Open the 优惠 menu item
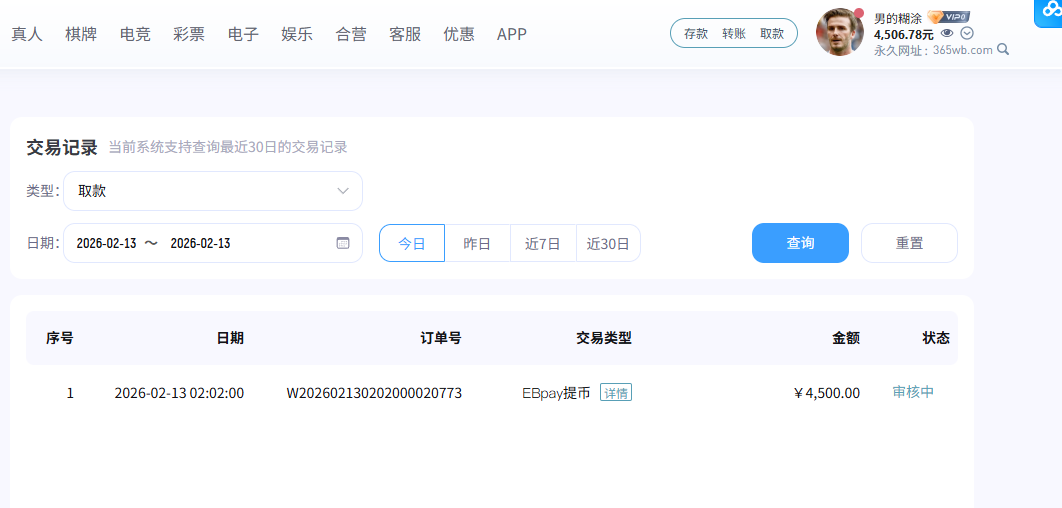The width and height of the screenshot is (1062, 508). (x=459, y=34)
